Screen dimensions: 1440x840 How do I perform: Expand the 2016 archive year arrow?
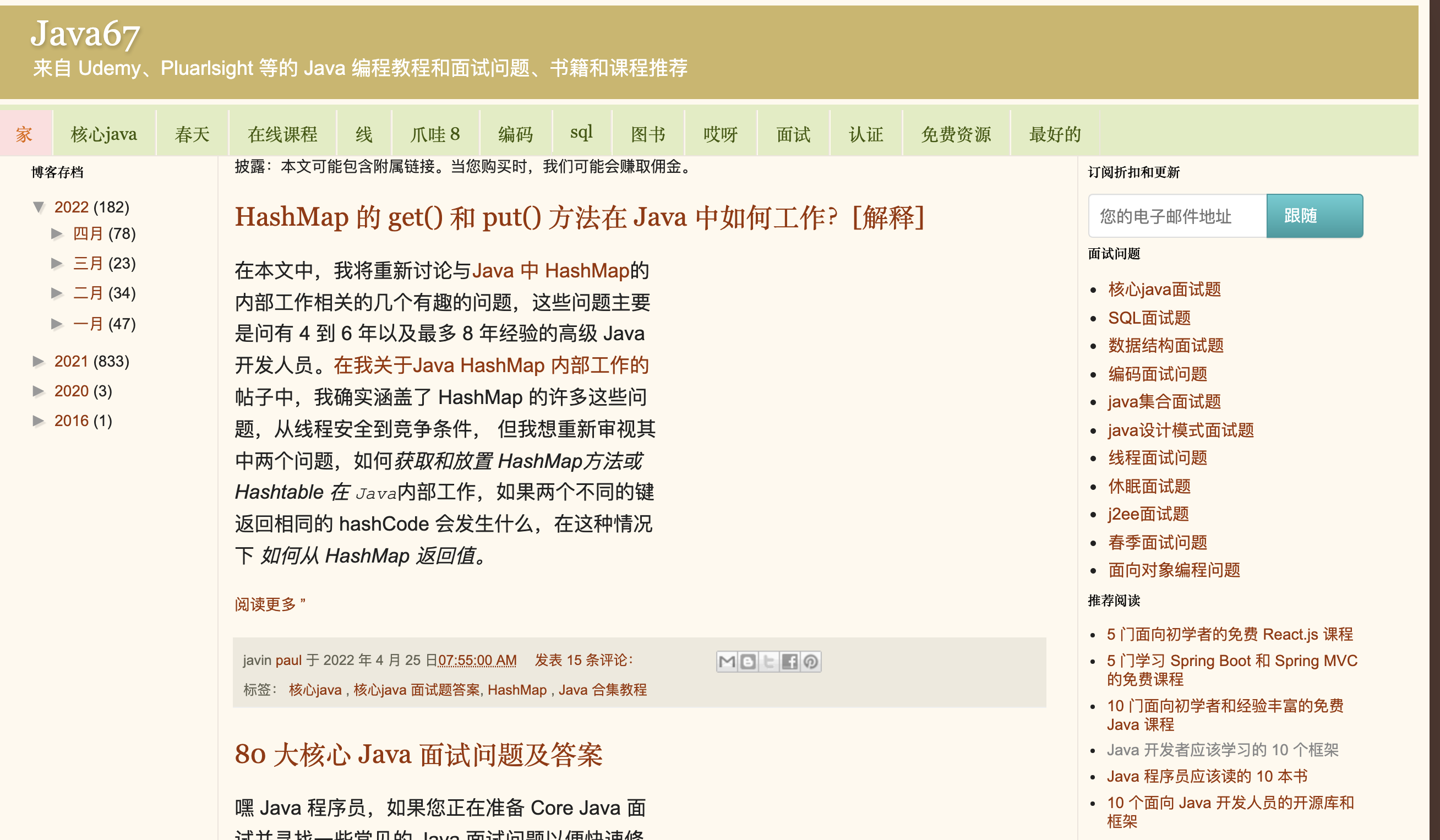pos(39,421)
